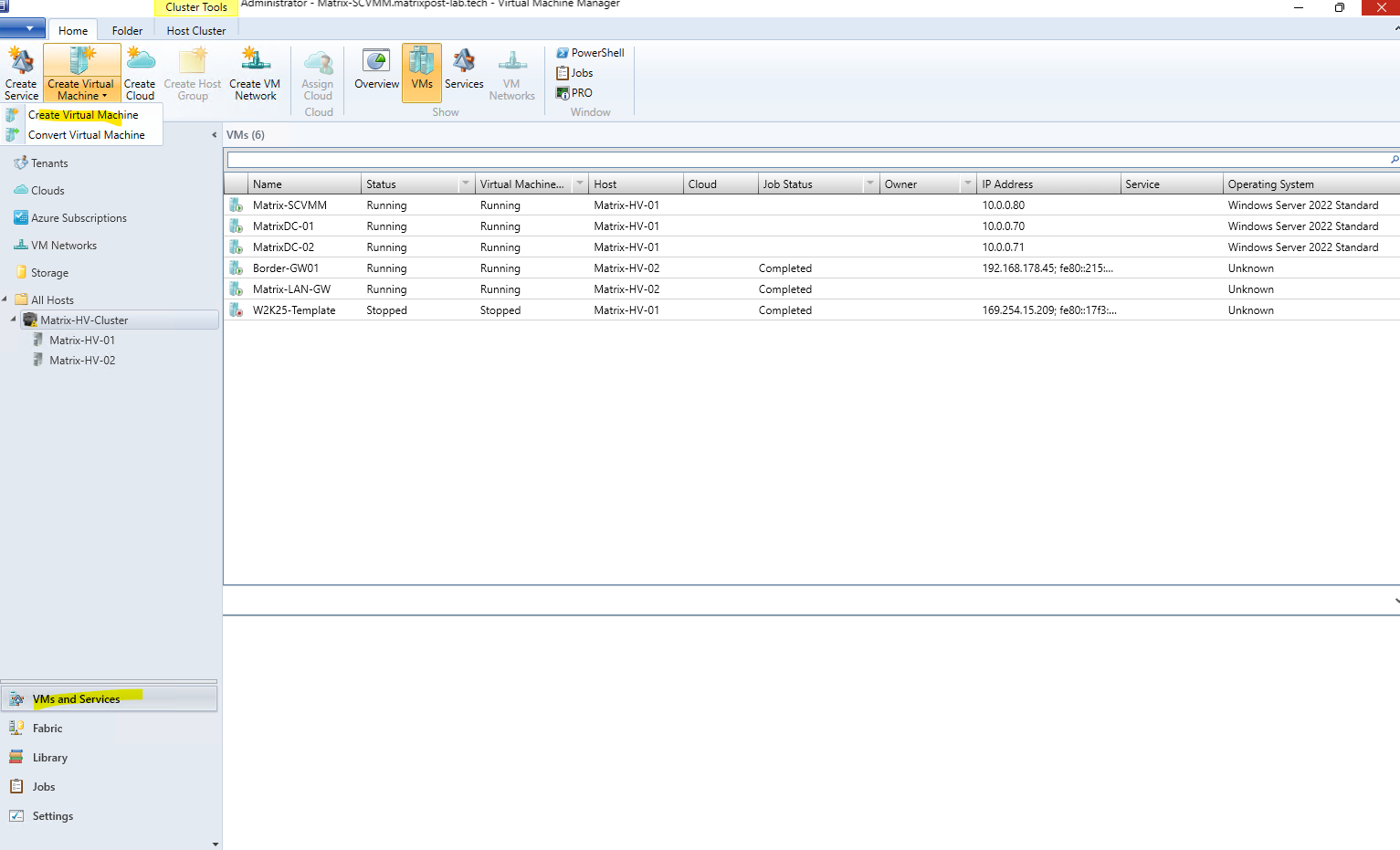Open the Host Cluster ribbon tab
The image size is (1400, 850).
[x=196, y=30]
